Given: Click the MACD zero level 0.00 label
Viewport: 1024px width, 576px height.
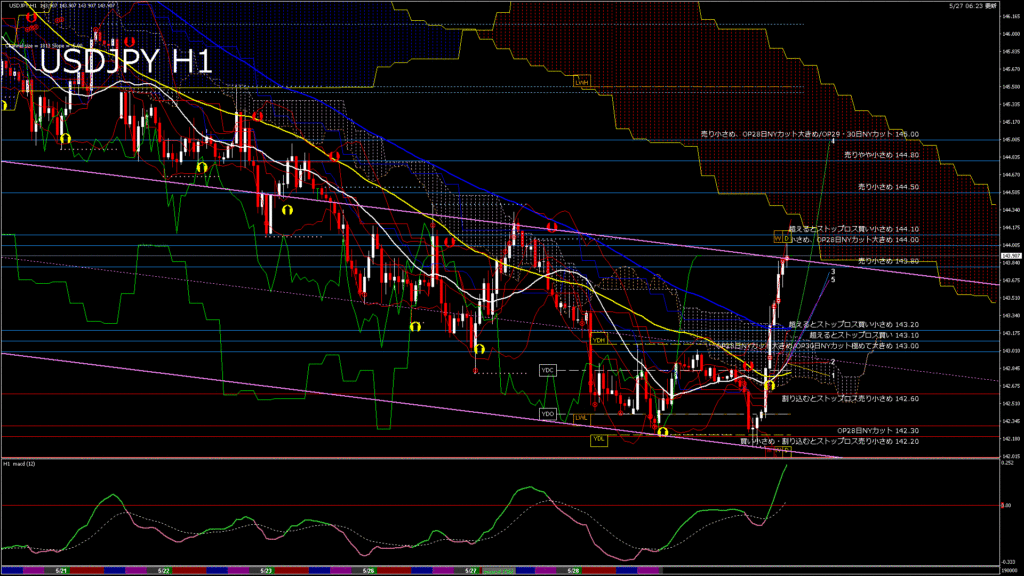Looking at the screenshot, I should pos(1006,505).
